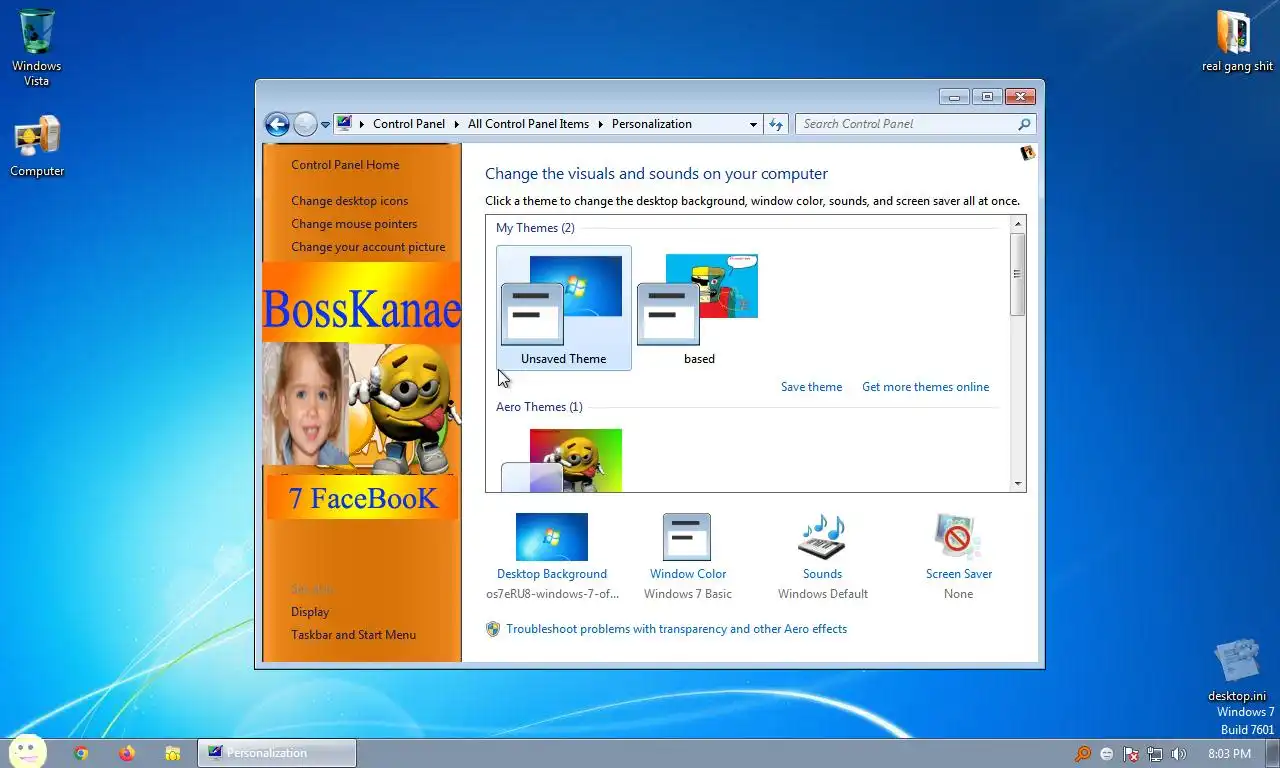Click the theme list scrollbar thumb

pyautogui.click(x=1018, y=274)
